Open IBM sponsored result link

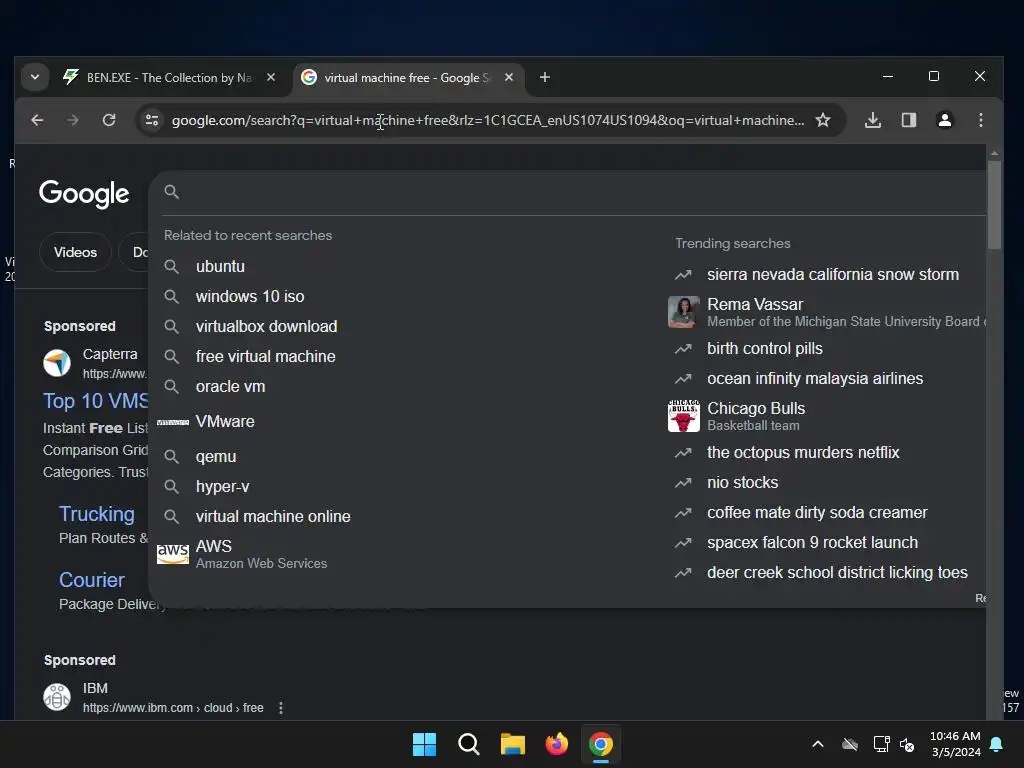(173, 708)
